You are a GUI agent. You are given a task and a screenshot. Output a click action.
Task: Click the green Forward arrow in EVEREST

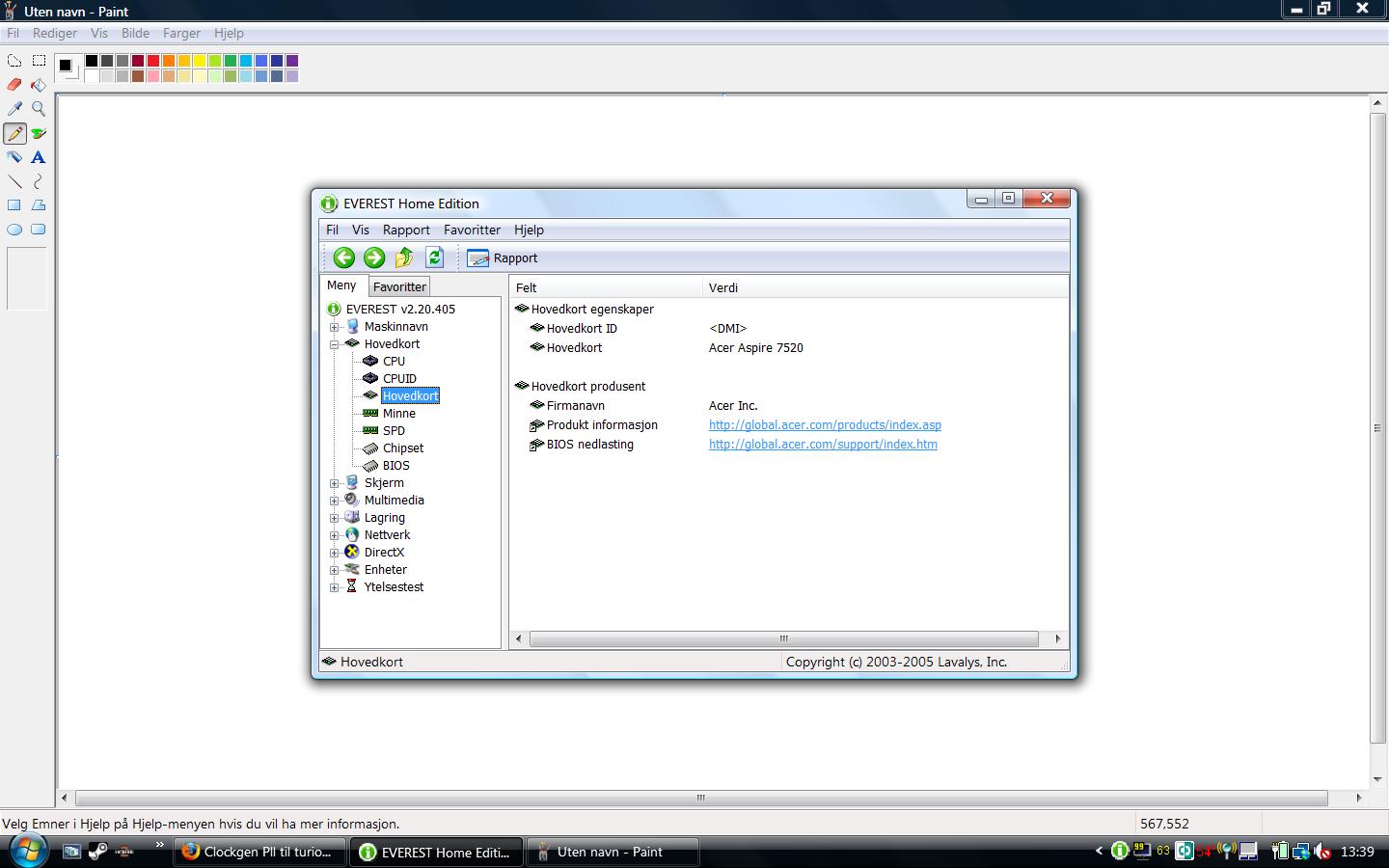[374, 258]
